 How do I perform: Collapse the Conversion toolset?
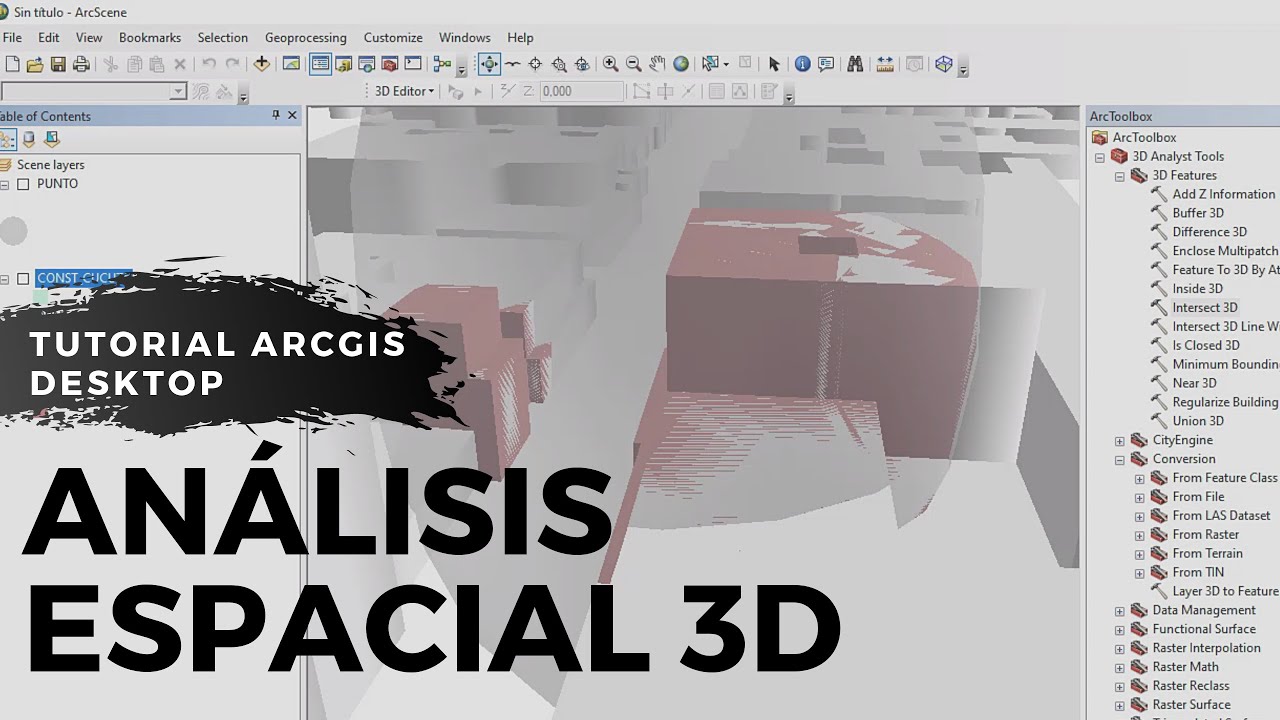[1120, 460]
